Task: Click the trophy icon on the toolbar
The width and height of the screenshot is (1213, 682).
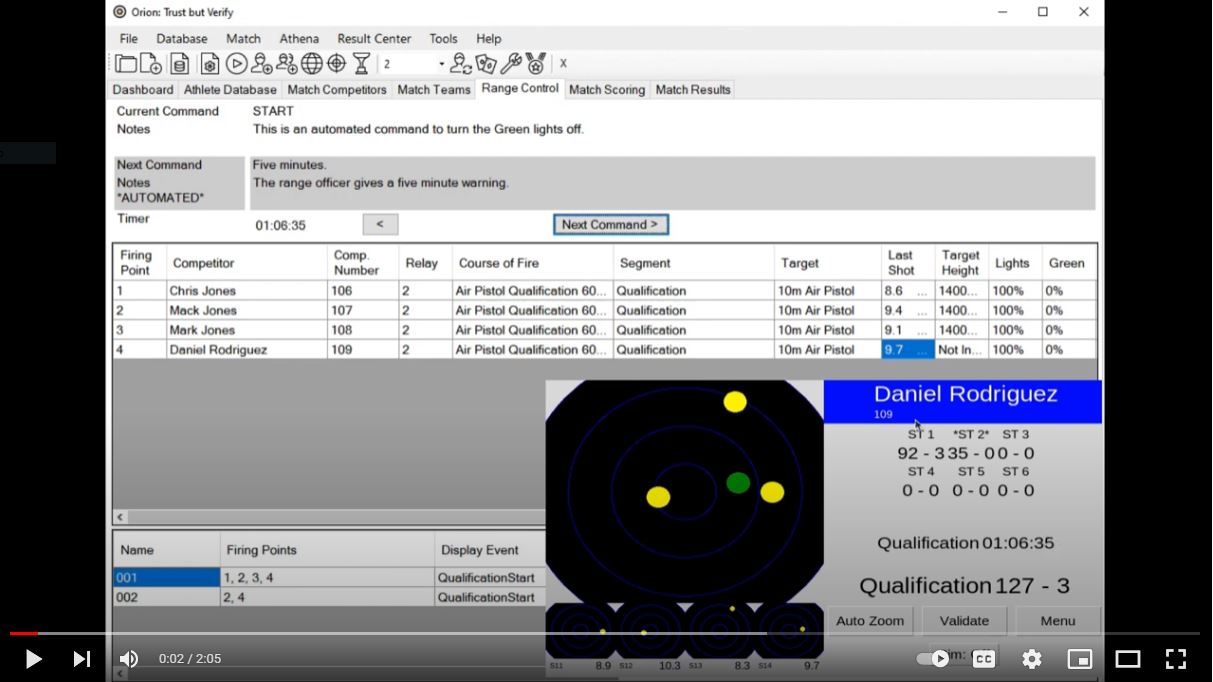Action: [x=362, y=62]
